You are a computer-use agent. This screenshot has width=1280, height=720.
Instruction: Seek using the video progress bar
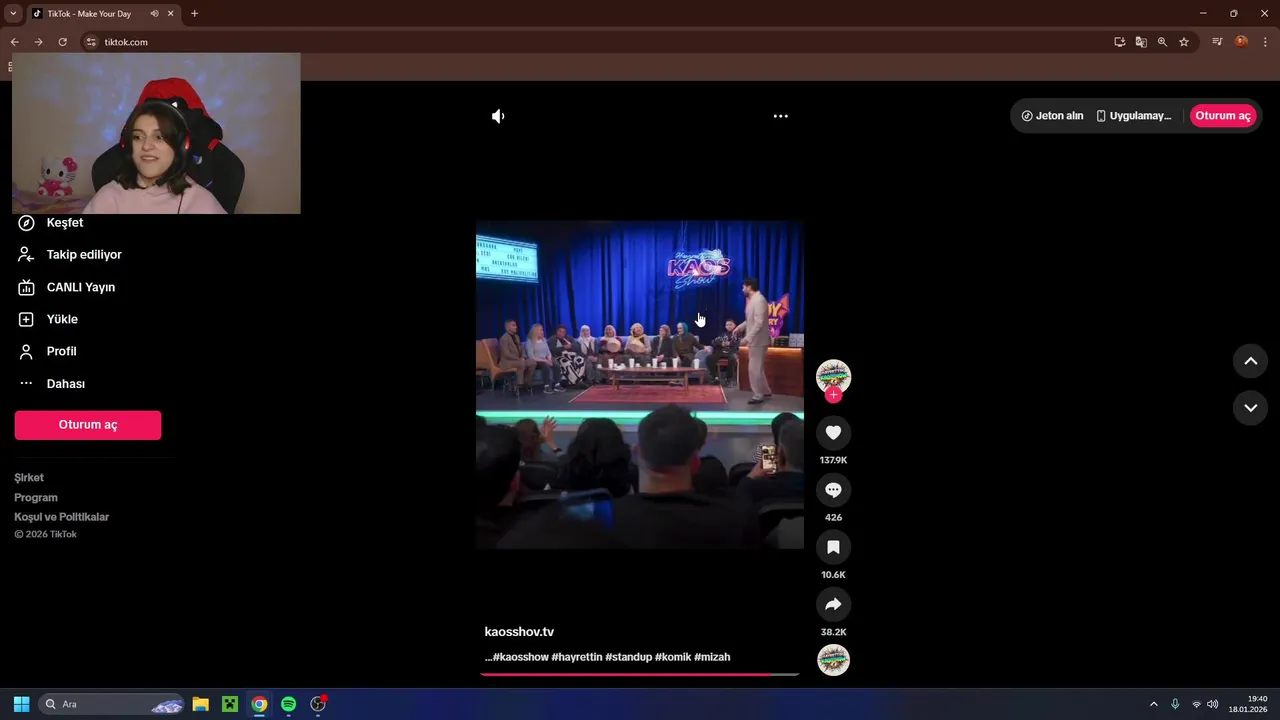[x=640, y=674]
